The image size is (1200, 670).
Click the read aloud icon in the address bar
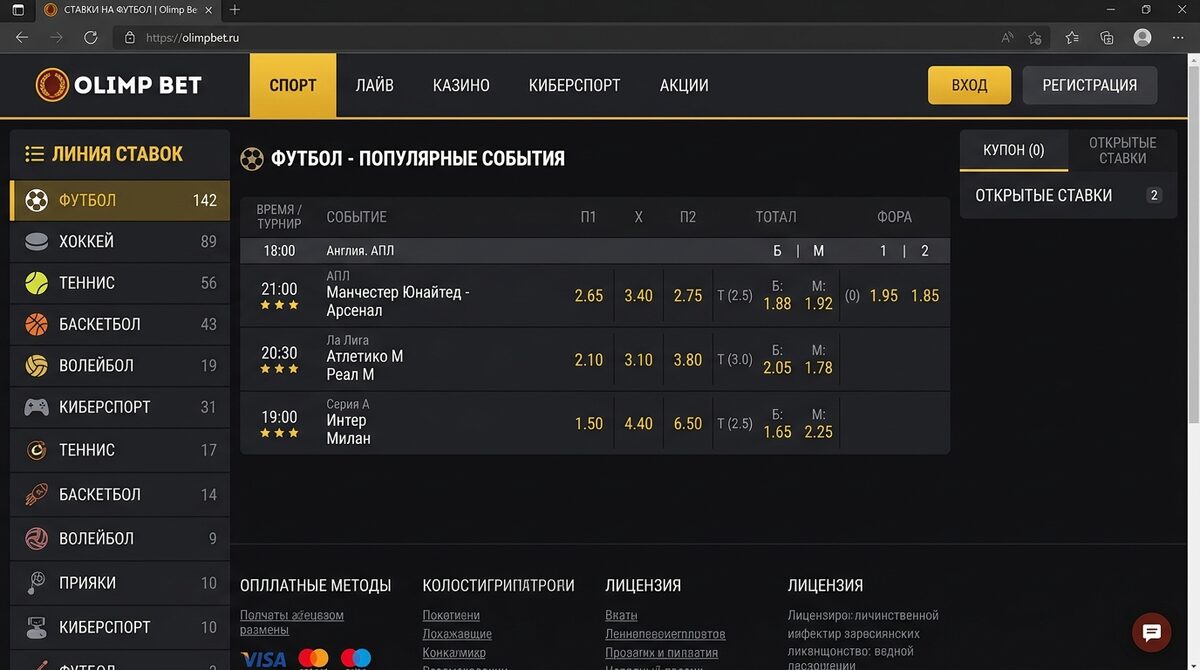point(1007,38)
